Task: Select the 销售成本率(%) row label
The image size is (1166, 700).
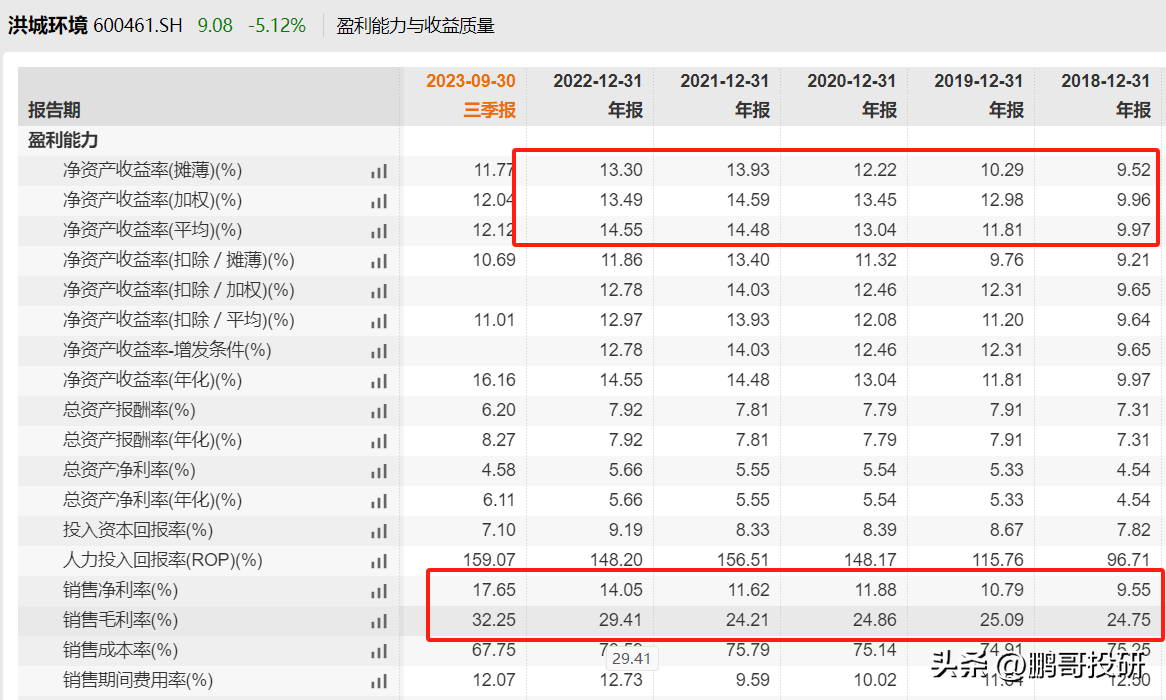Action: (x=120, y=650)
